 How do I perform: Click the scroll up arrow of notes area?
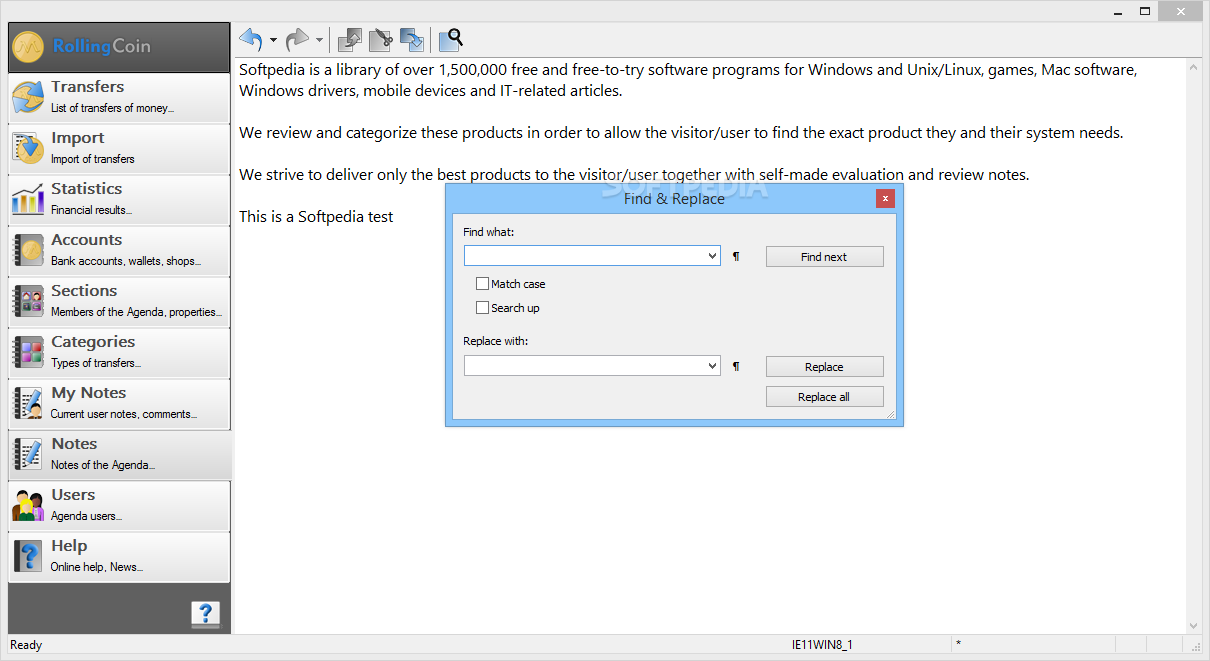pyautogui.click(x=1193, y=65)
